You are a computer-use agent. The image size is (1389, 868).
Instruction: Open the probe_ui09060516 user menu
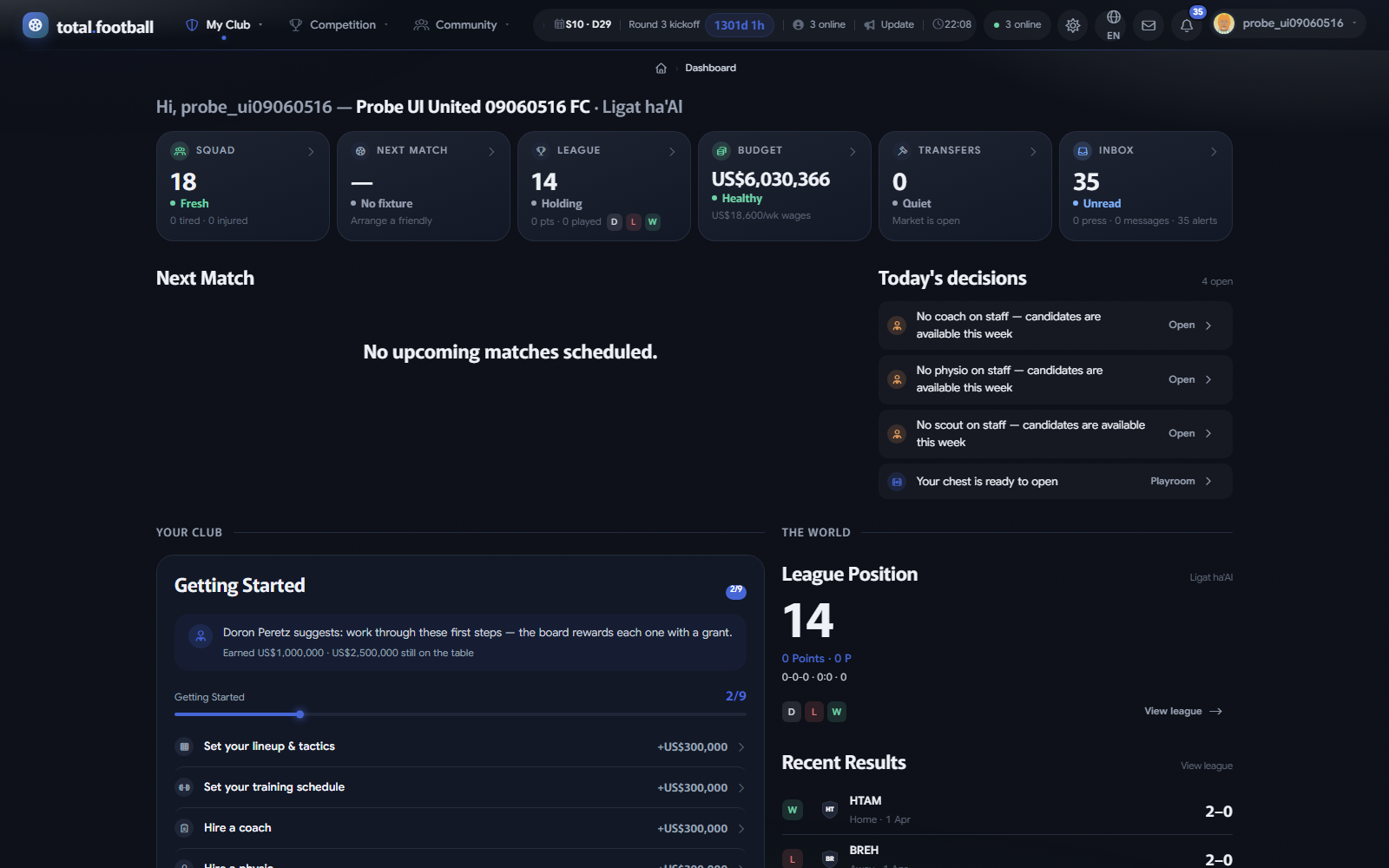click(x=1287, y=23)
